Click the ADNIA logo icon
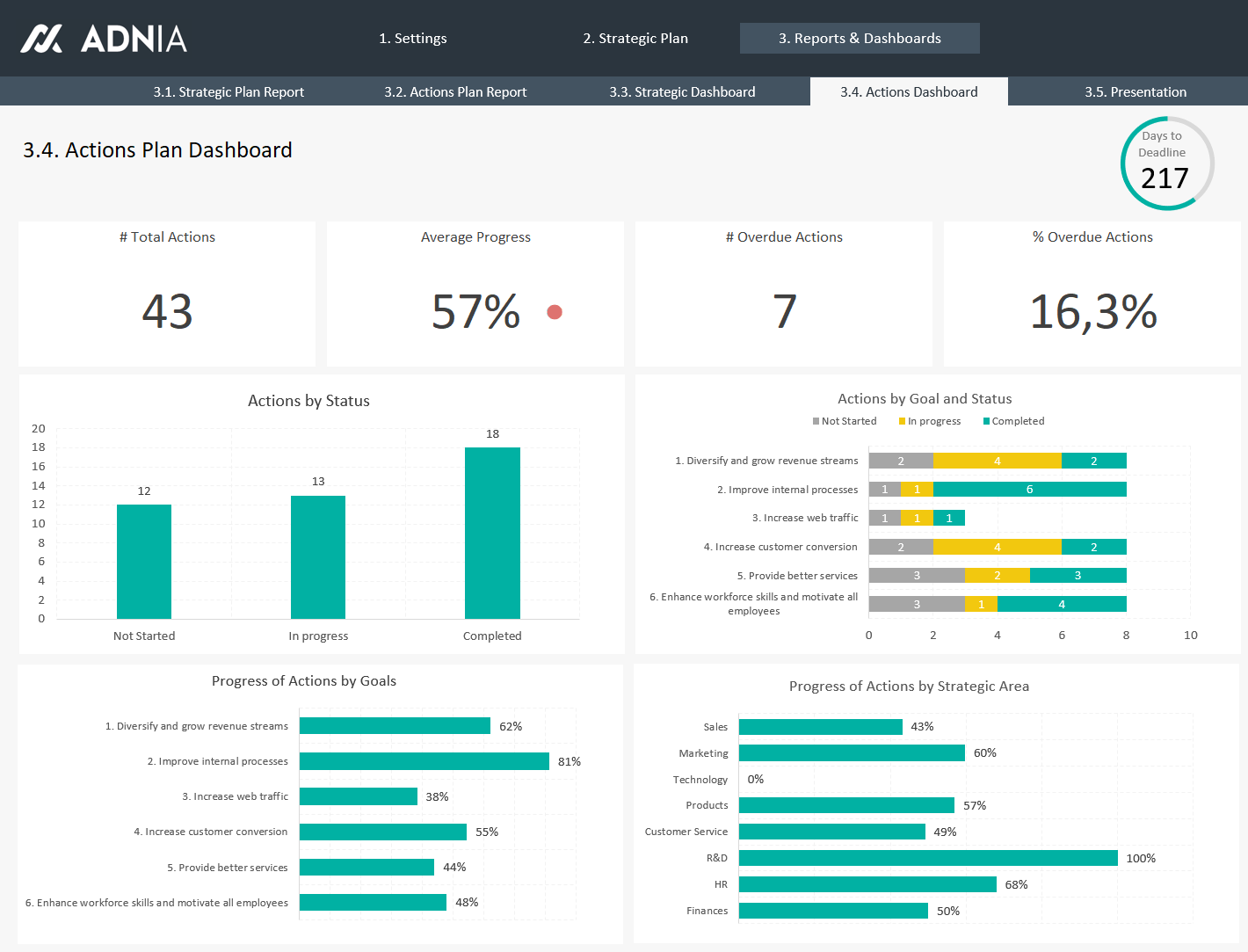 pos(41,39)
